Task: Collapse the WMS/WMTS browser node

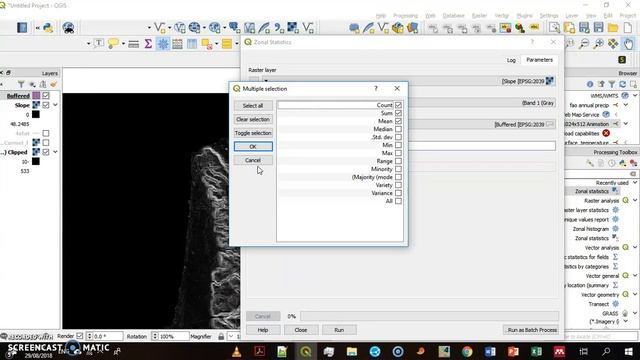Action: pyautogui.click(x=635, y=96)
